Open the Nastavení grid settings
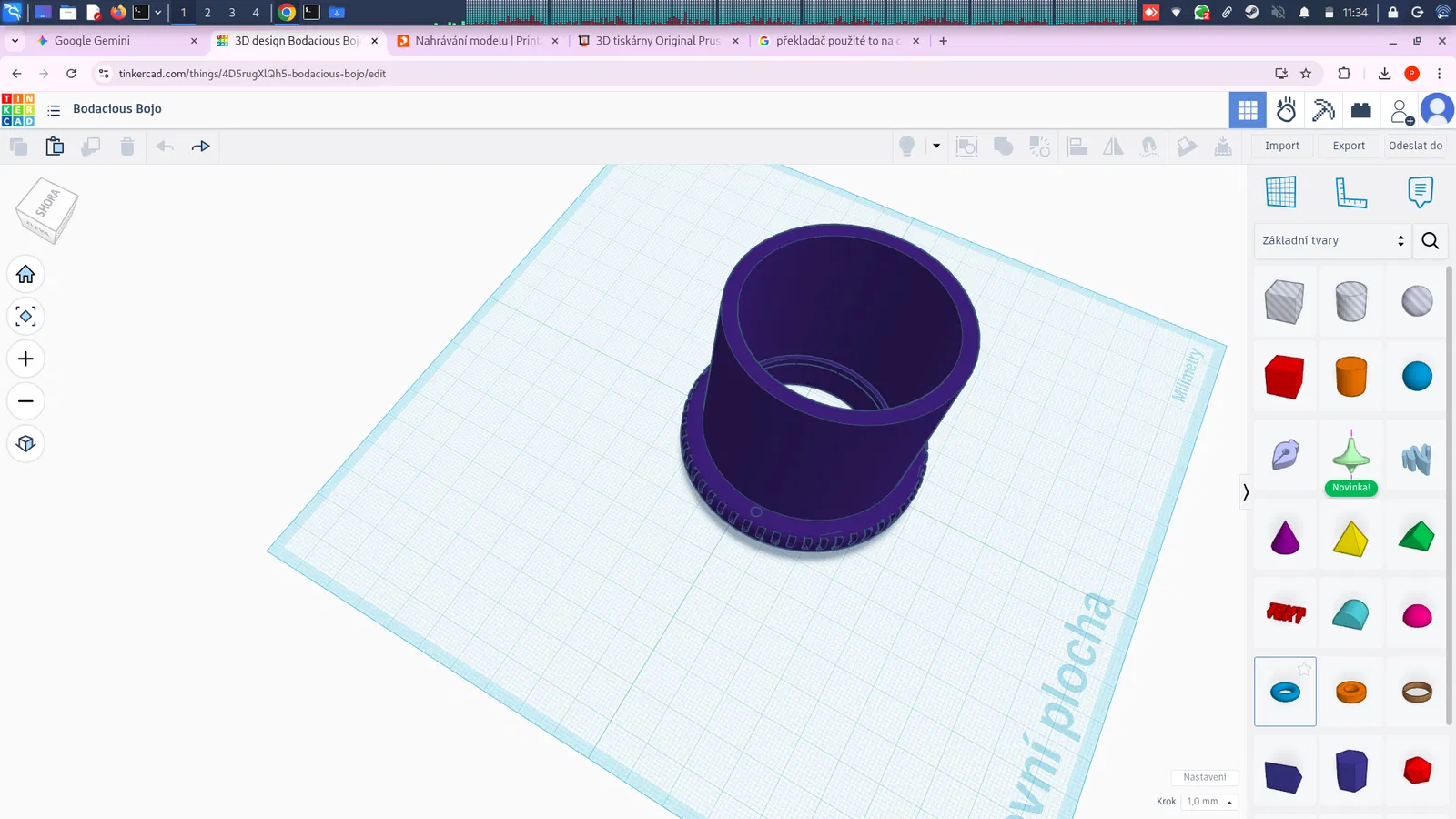This screenshot has width=1456, height=819. click(1205, 777)
